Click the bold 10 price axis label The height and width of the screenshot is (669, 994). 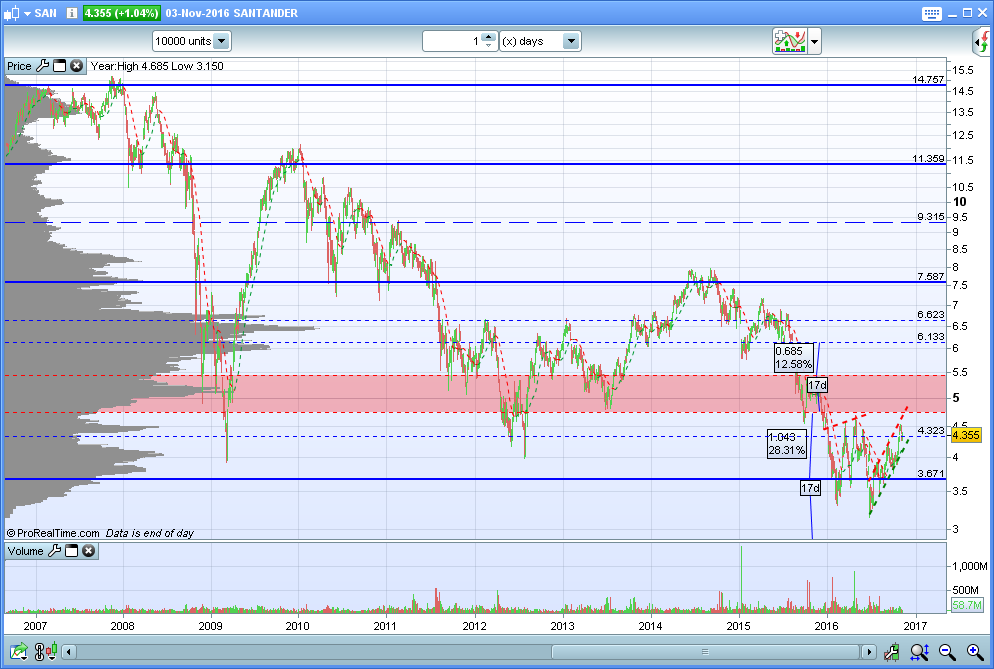(x=960, y=202)
